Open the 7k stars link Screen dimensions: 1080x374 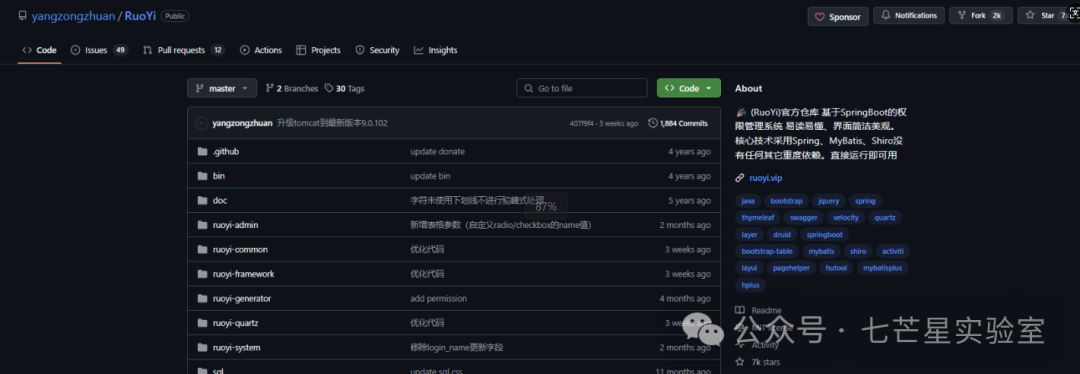[x=758, y=362]
